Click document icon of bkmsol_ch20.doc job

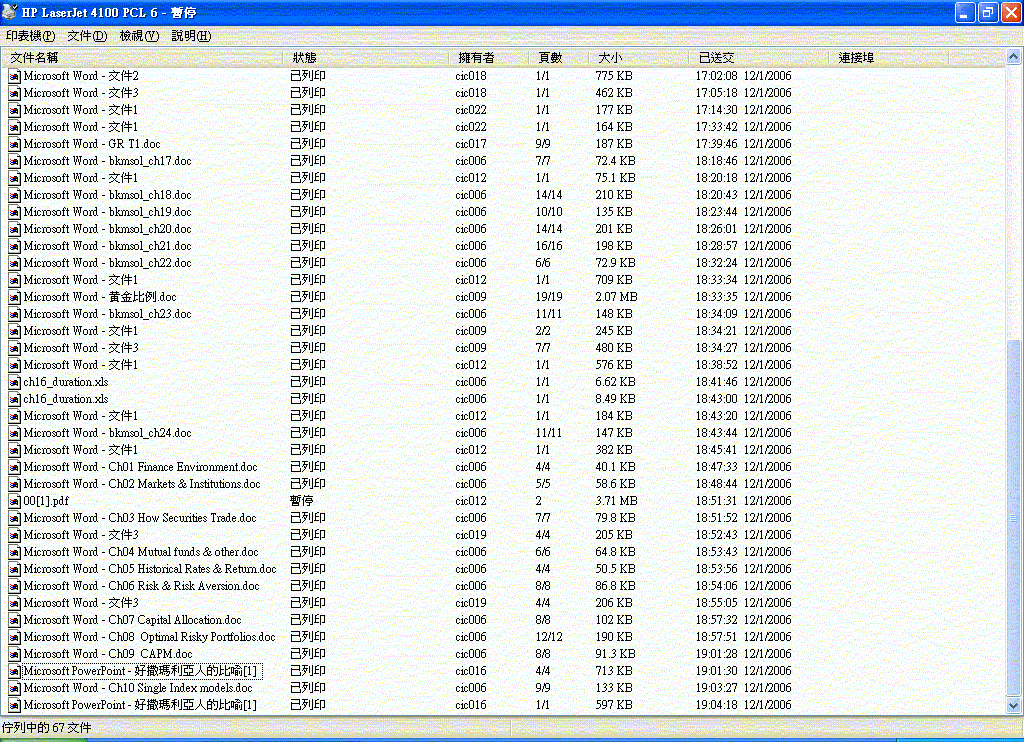point(14,229)
